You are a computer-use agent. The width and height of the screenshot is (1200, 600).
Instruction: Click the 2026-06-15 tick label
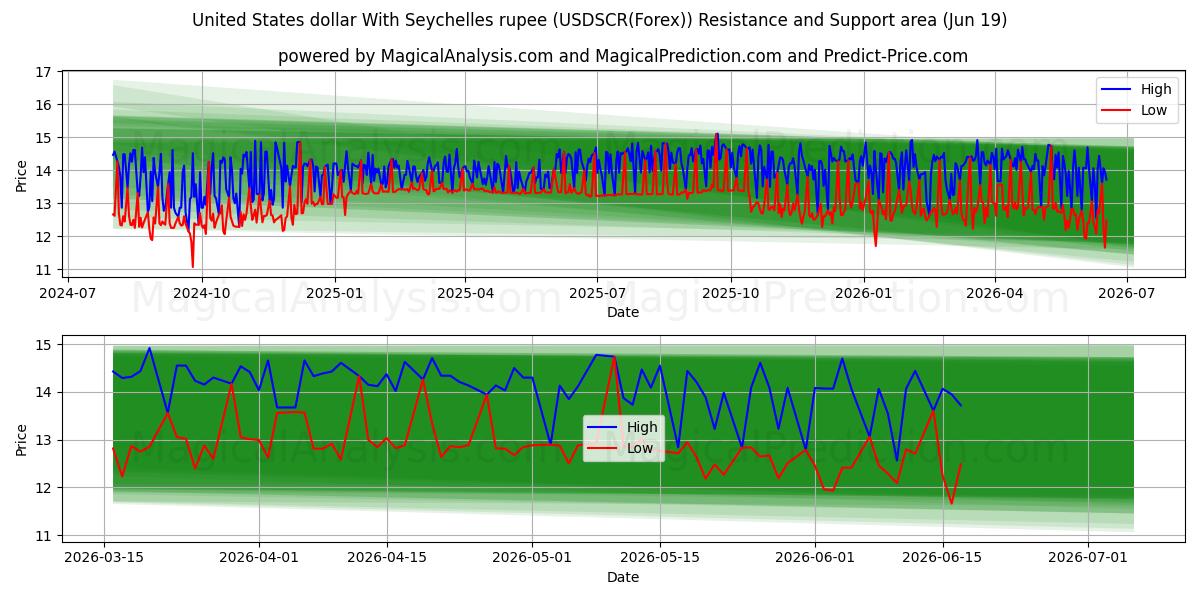[943, 558]
